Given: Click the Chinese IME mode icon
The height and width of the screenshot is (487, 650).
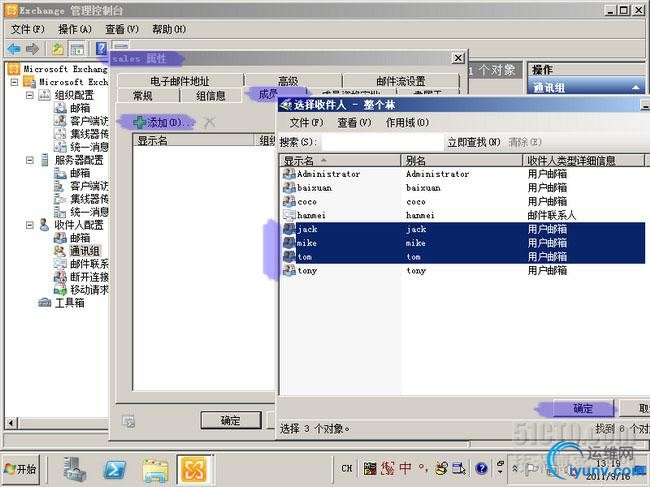Looking at the screenshot, I should 405,468.
